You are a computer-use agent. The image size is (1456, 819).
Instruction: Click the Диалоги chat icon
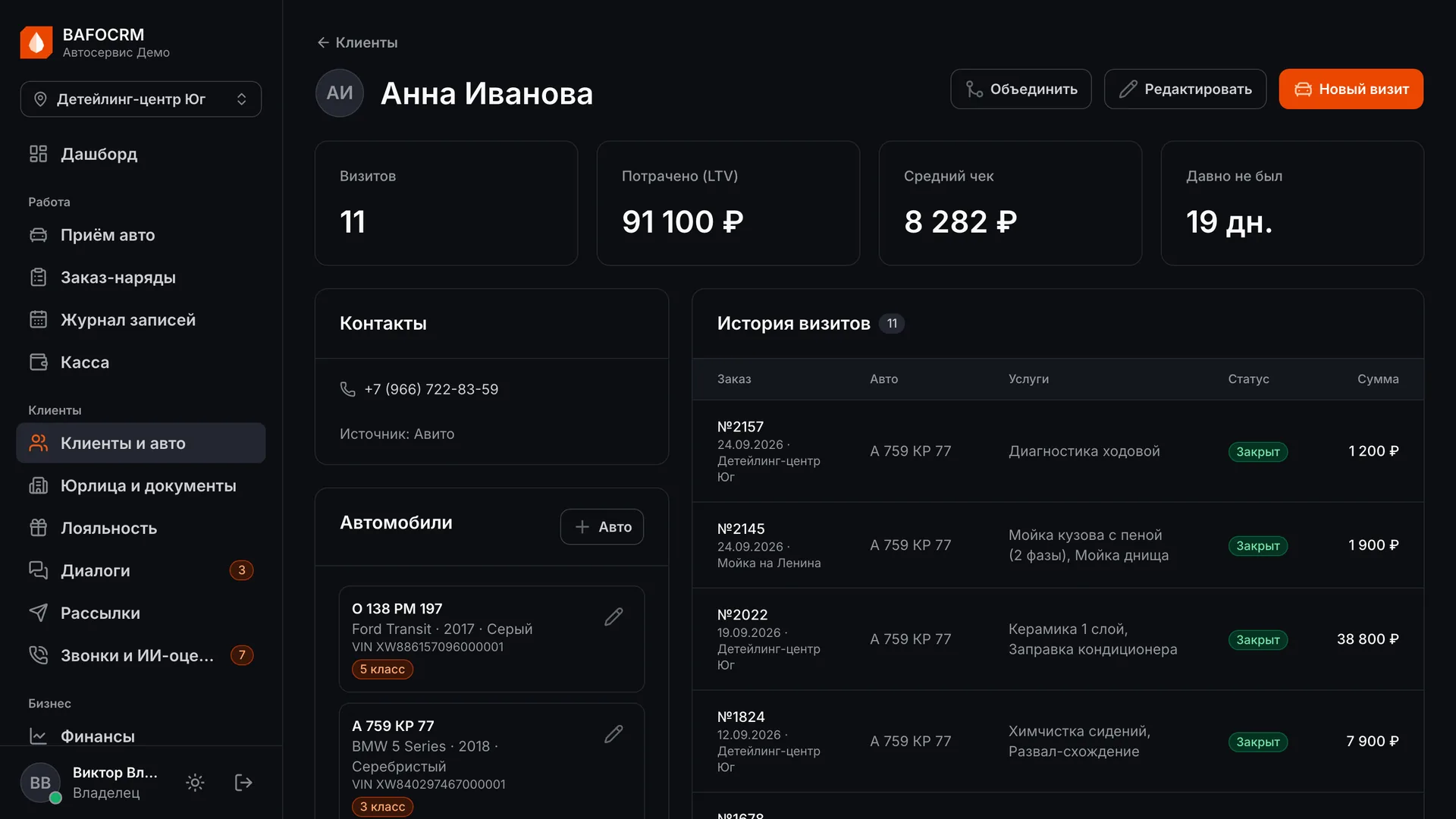point(39,570)
